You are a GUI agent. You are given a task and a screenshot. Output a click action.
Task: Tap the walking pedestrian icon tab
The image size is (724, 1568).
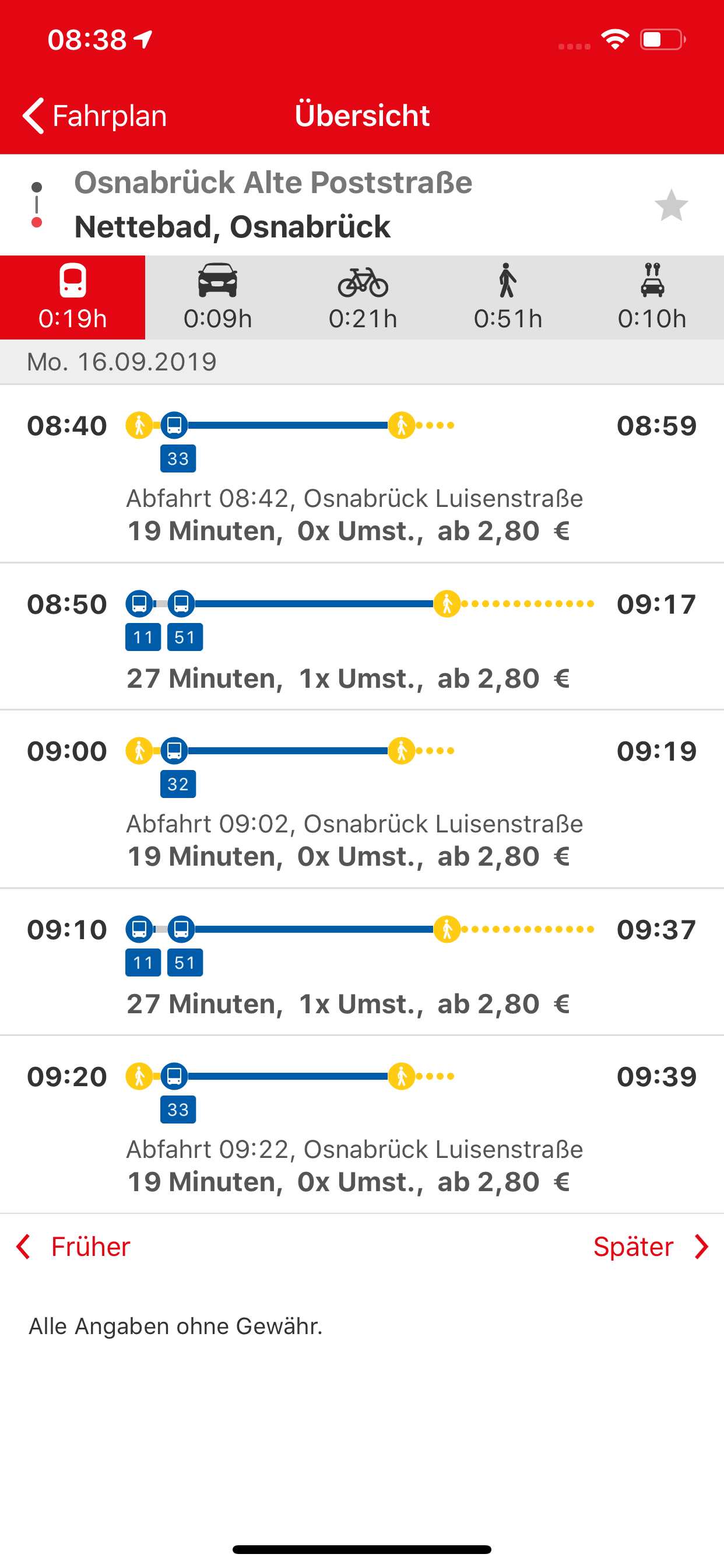(507, 297)
